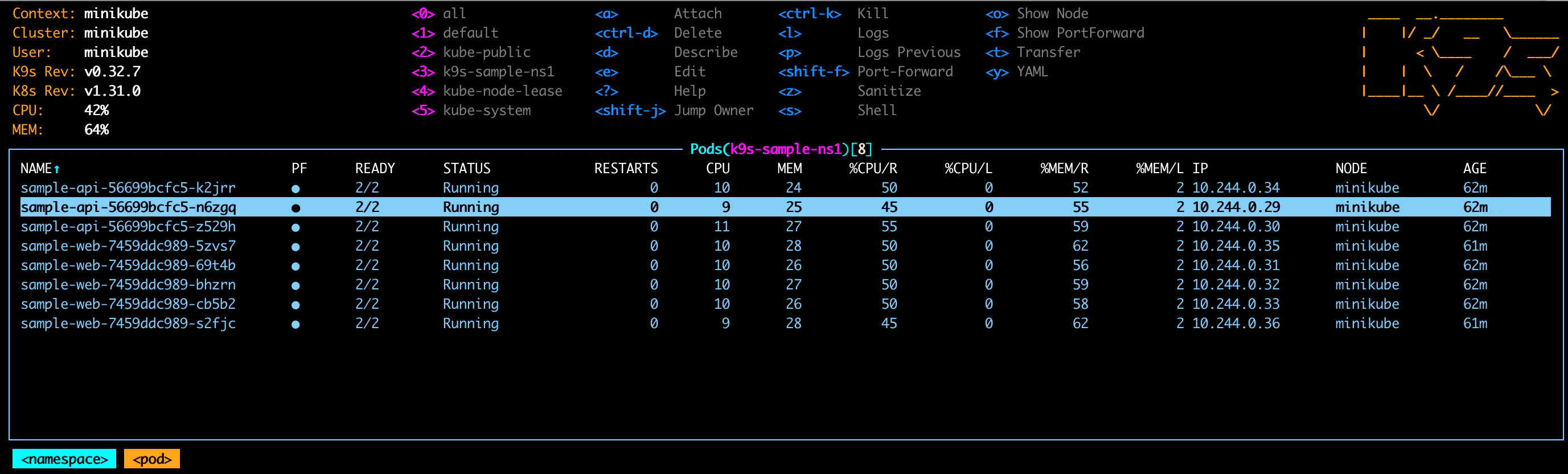The image size is (1568, 474).
Task: Click the Describe command hint
Action: [x=705, y=52]
